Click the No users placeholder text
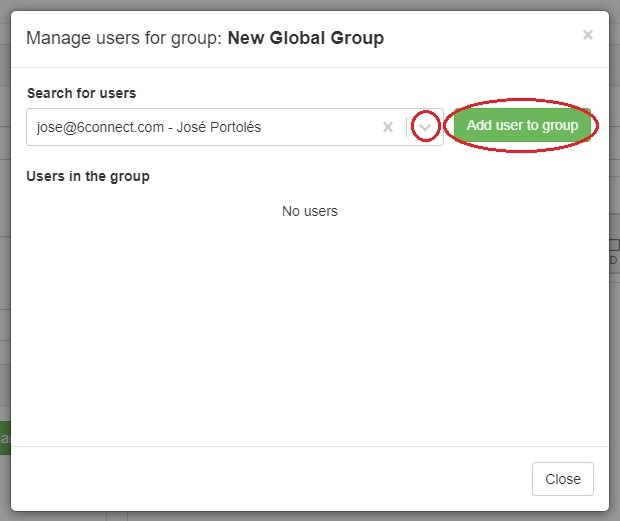Image resolution: width=620 pixels, height=521 pixels. click(x=309, y=211)
